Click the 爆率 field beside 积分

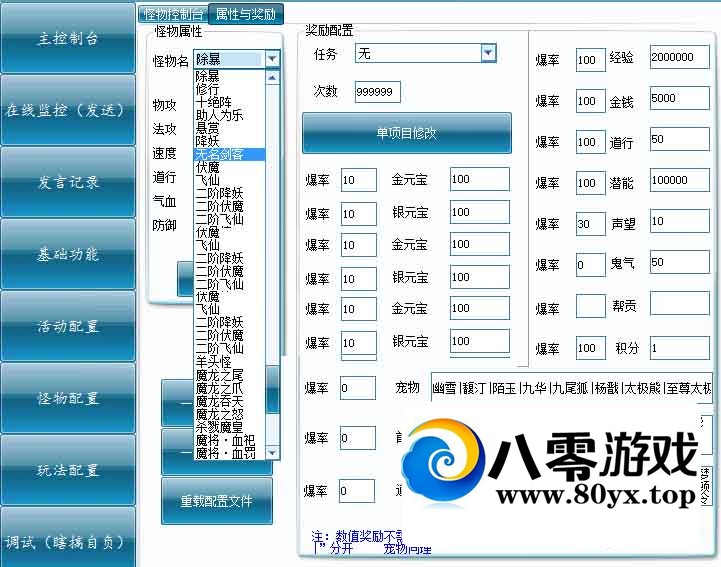click(x=590, y=348)
